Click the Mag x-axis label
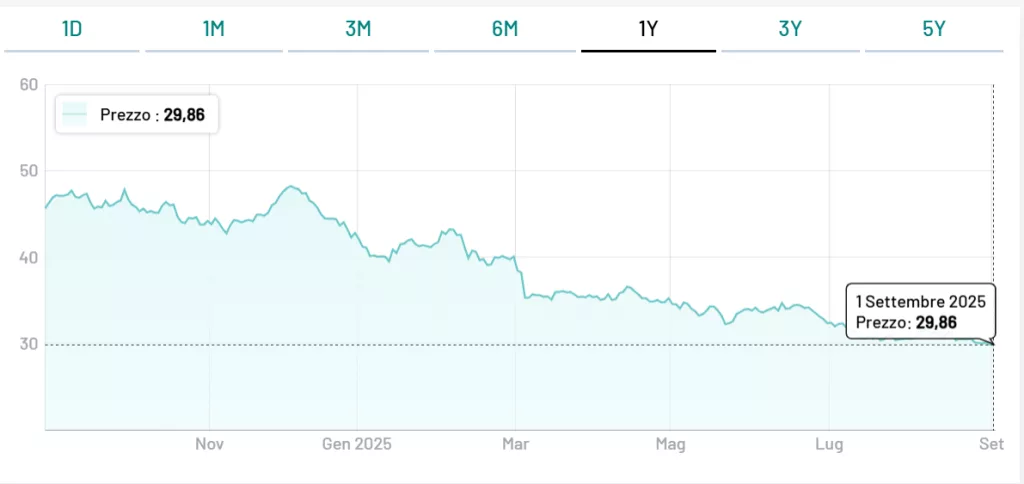 tap(669, 443)
